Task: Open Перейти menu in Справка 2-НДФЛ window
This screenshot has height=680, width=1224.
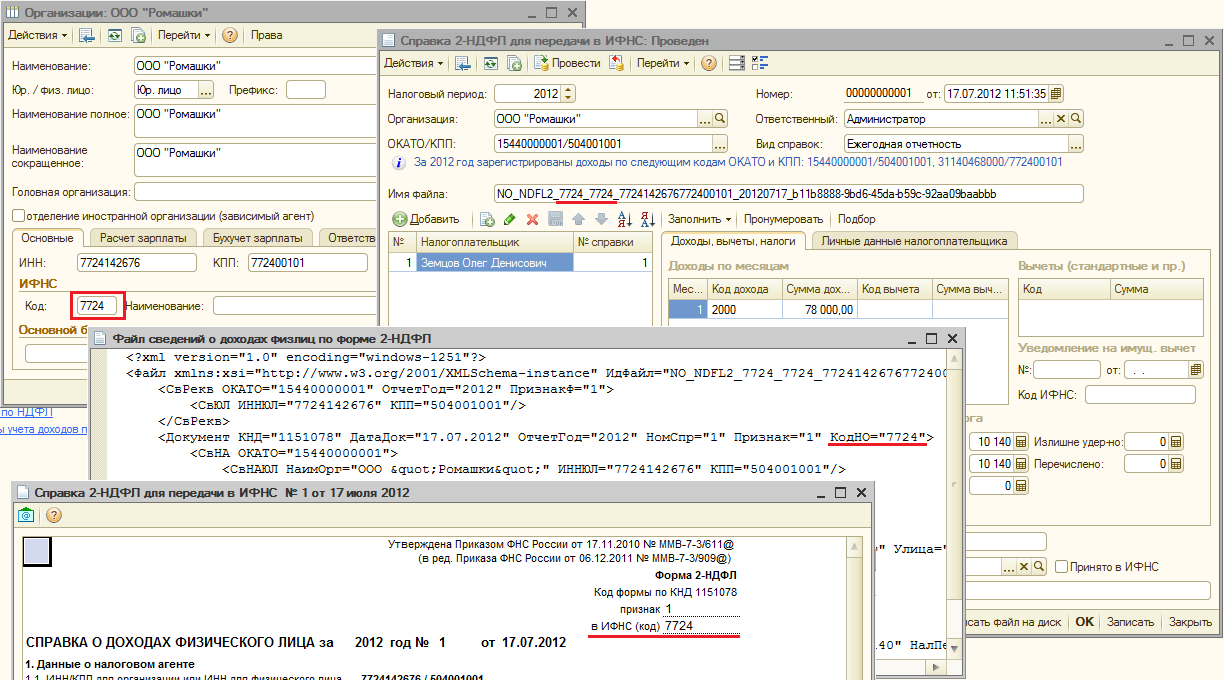Action: click(663, 63)
